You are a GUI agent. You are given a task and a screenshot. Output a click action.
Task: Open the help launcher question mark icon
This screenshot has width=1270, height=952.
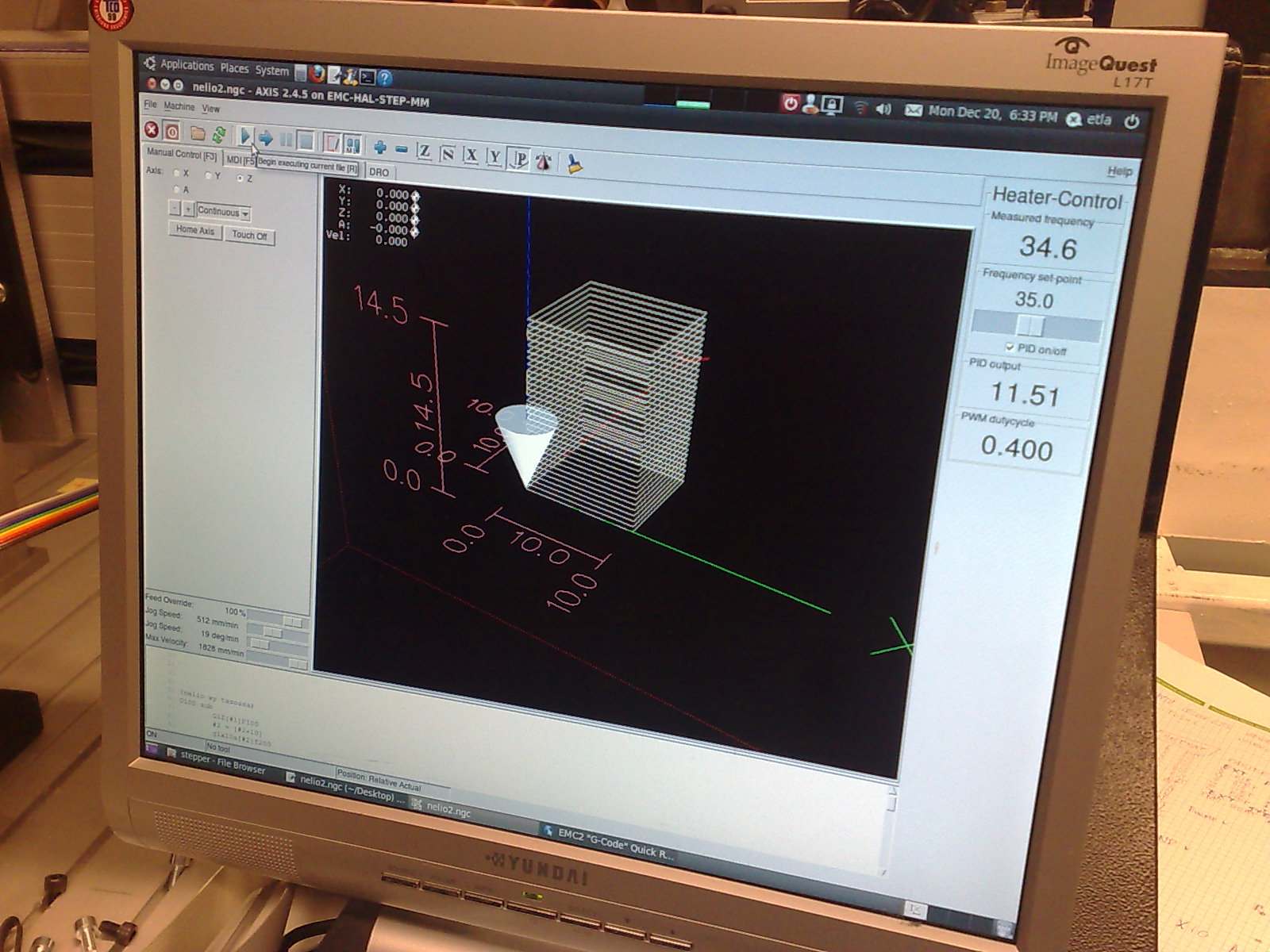point(385,79)
